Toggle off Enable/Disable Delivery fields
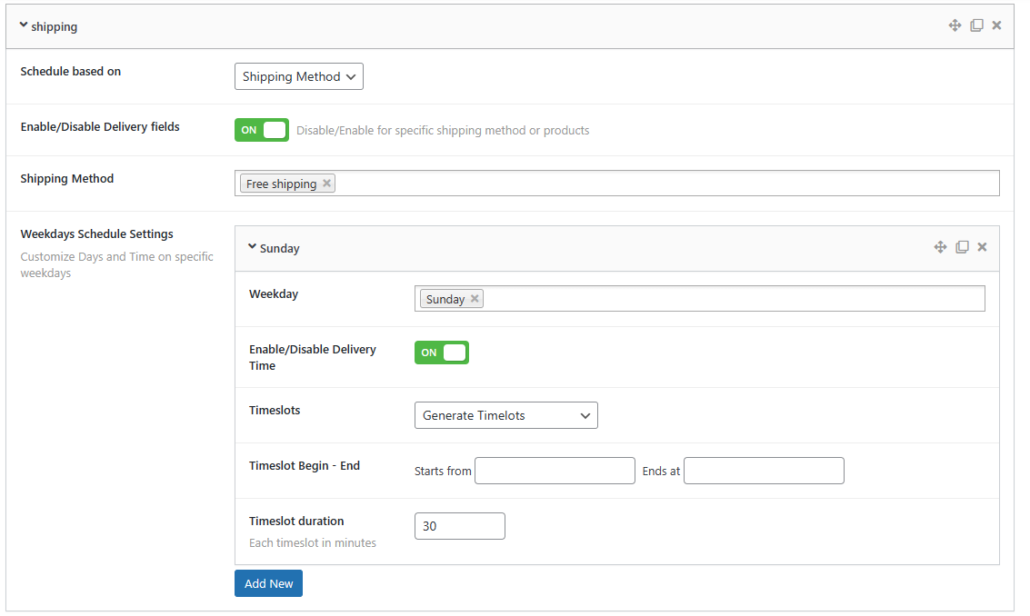 261,129
